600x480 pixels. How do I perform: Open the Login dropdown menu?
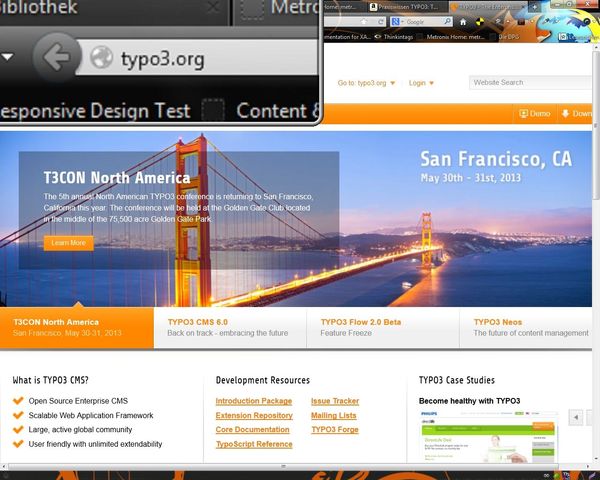pyautogui.click(x=421, y=83)
